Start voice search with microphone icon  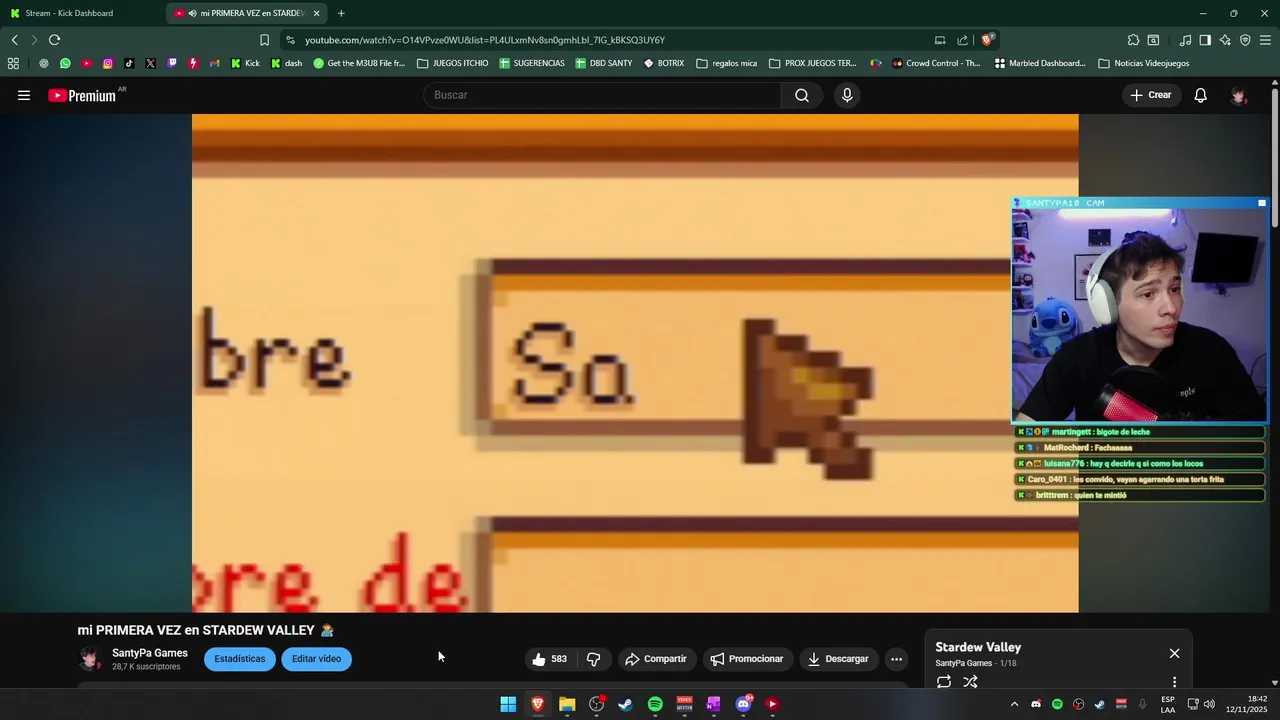pyautogui.click(x=847, y=95)
